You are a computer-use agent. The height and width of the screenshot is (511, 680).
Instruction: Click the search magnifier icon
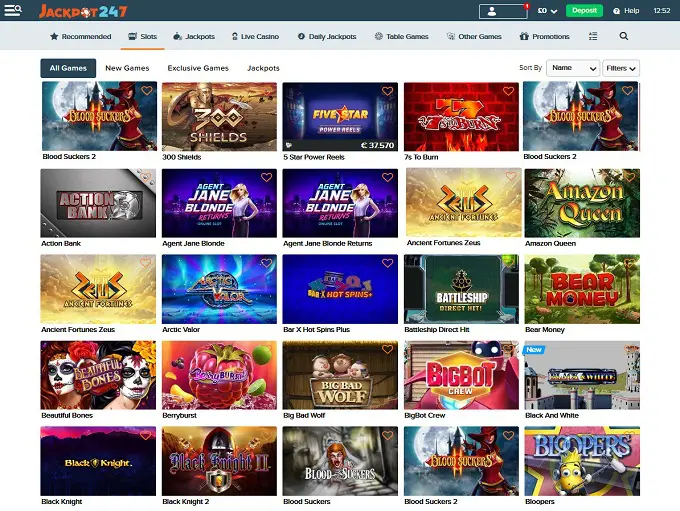[x=624, y=36]
